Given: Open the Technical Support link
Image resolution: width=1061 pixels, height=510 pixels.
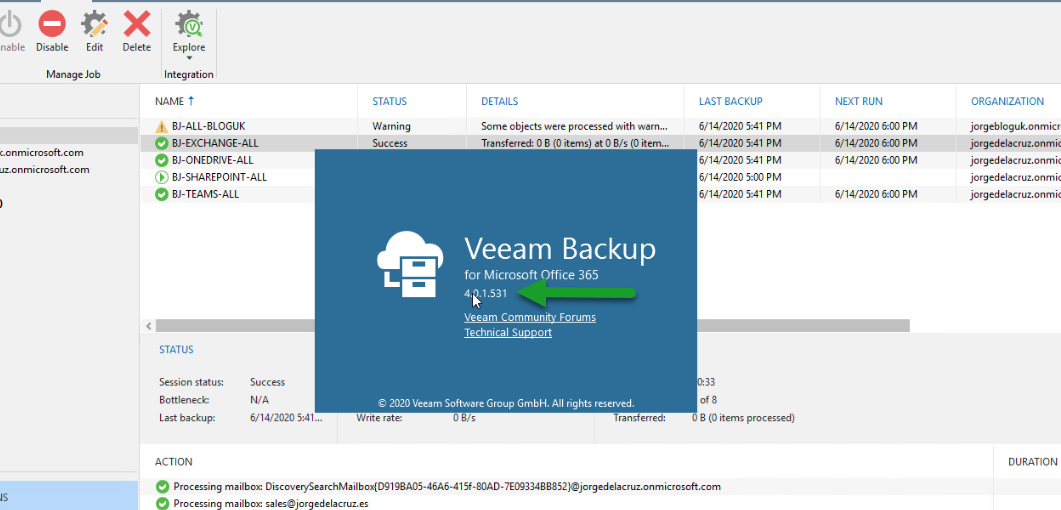Looking at the screenshot, I should 507,333.
